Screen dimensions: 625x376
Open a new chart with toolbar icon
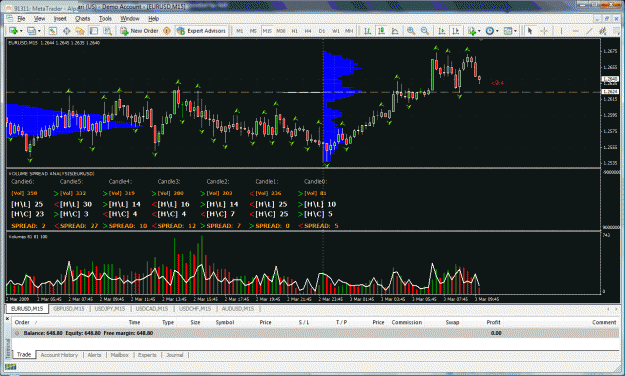tap(13, 31)
